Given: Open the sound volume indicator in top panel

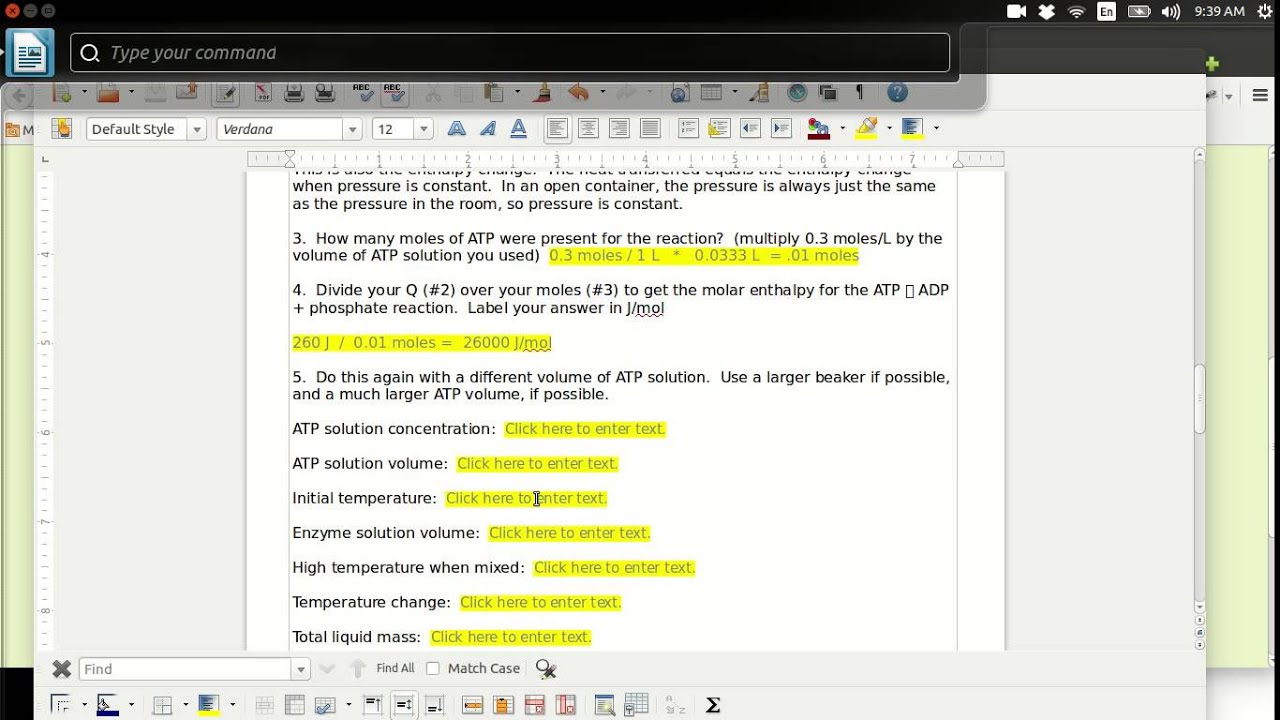Looking at the screenshot, I should pyautogui.click(x=1172, y=12).
